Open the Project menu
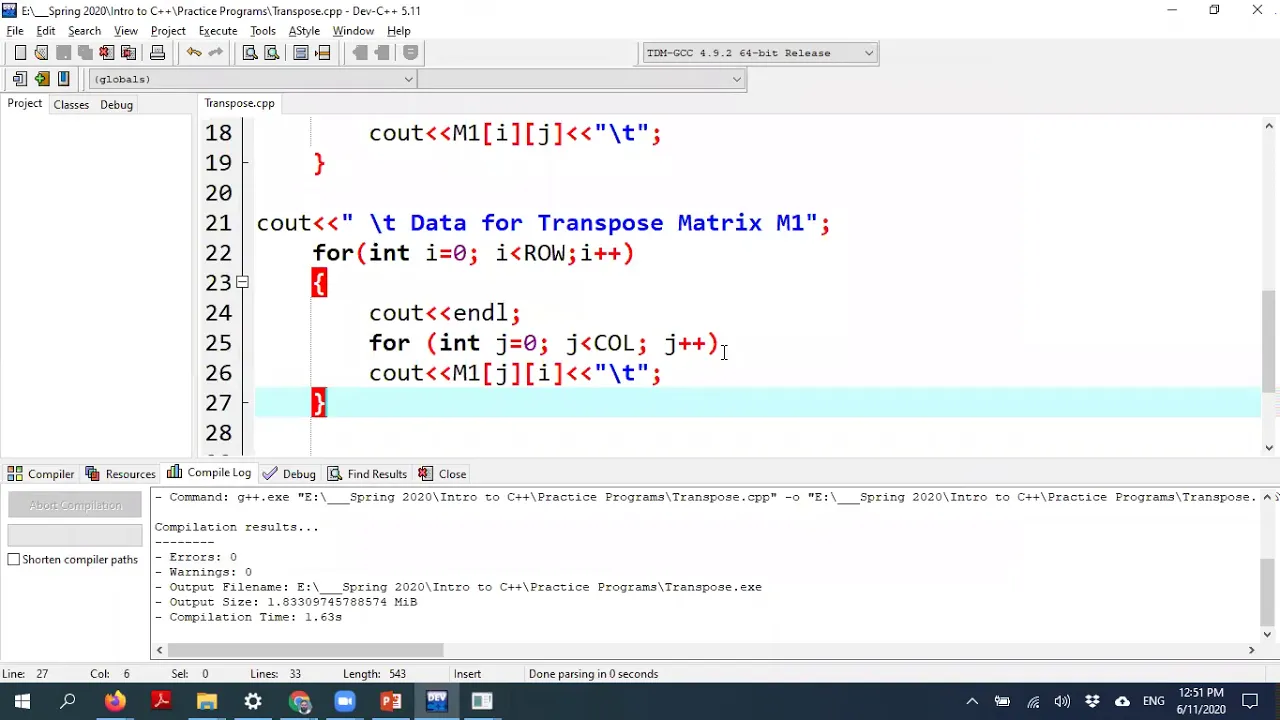1280x720 pixels. (168, 31)
